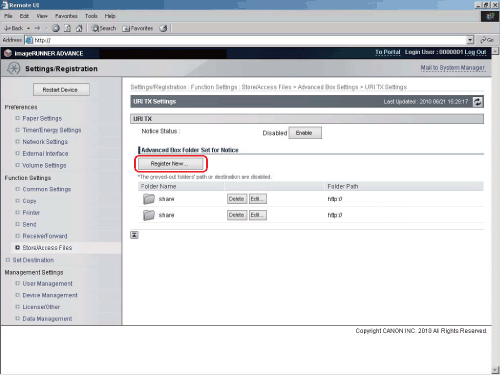Click inside the address bar URL field

click(247, 40)
